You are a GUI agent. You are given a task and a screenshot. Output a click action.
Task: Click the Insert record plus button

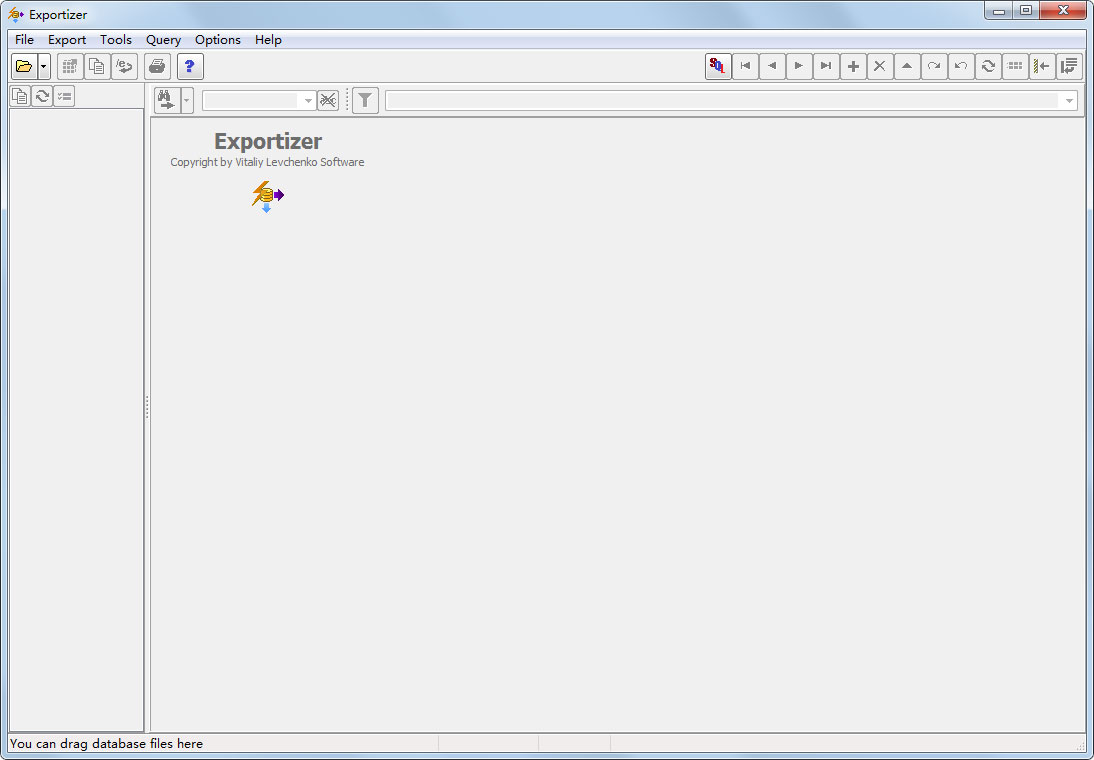853,65
